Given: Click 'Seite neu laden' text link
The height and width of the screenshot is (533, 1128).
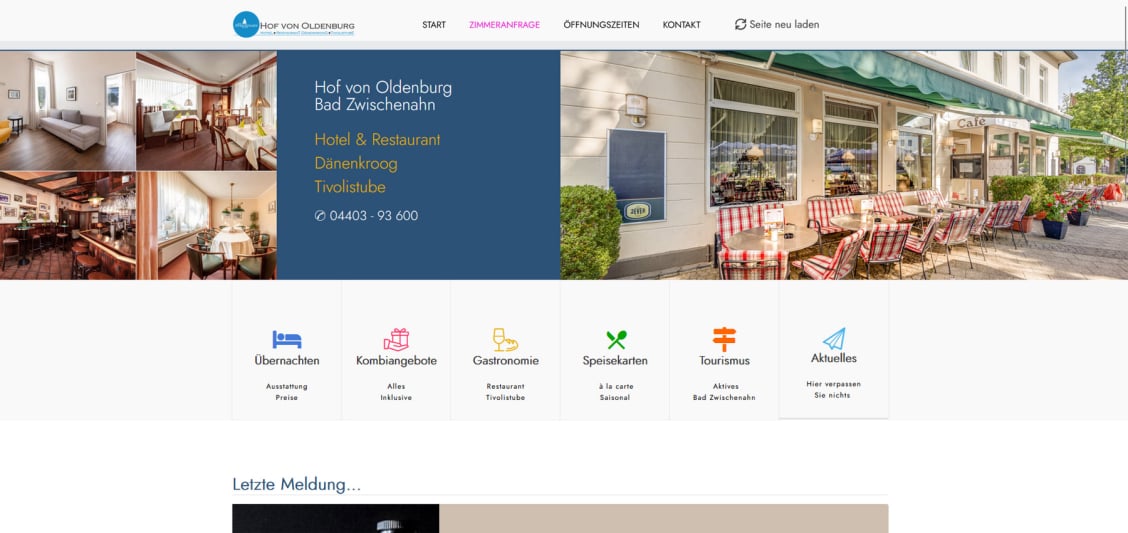Looking at the screenshot, I should coord(784,24).
